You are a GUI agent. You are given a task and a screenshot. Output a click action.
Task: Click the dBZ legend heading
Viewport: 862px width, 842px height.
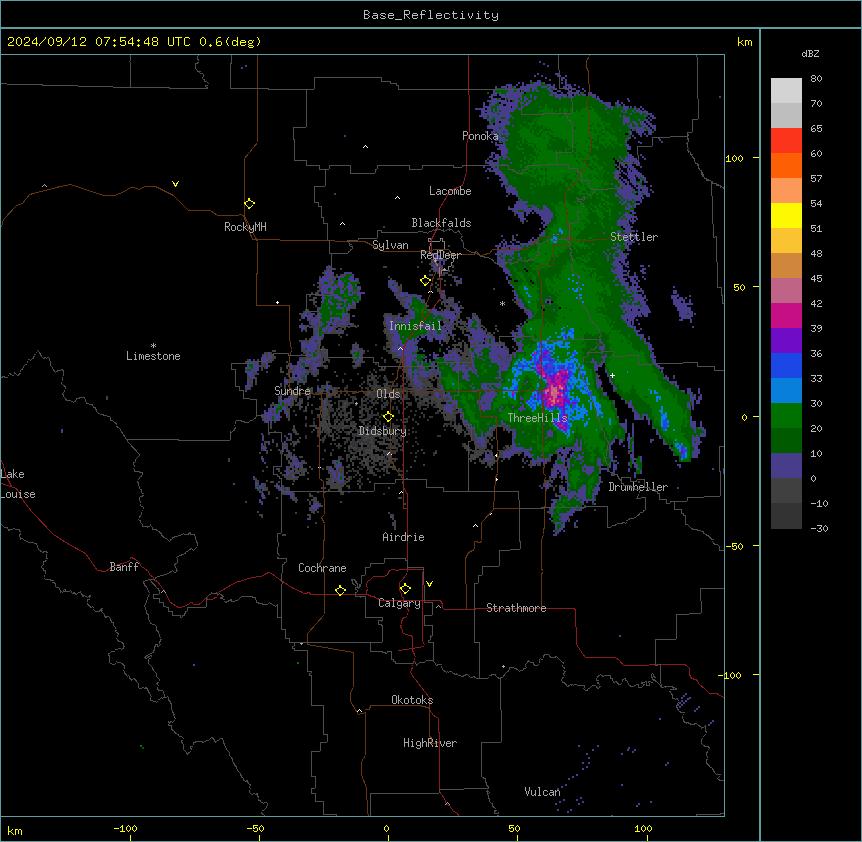(x=810, y=53)
